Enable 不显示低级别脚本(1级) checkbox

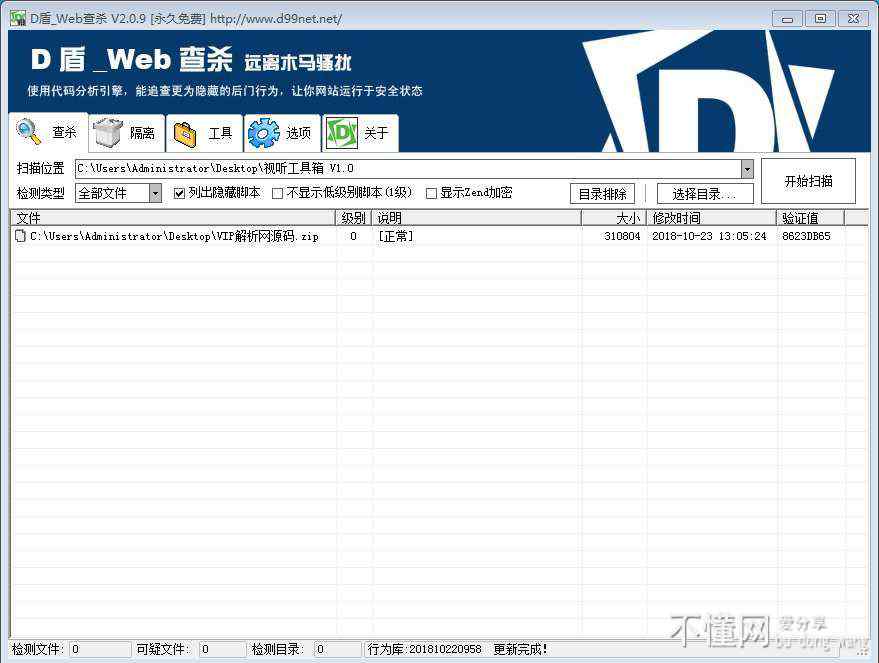click(x=278, y=193)
